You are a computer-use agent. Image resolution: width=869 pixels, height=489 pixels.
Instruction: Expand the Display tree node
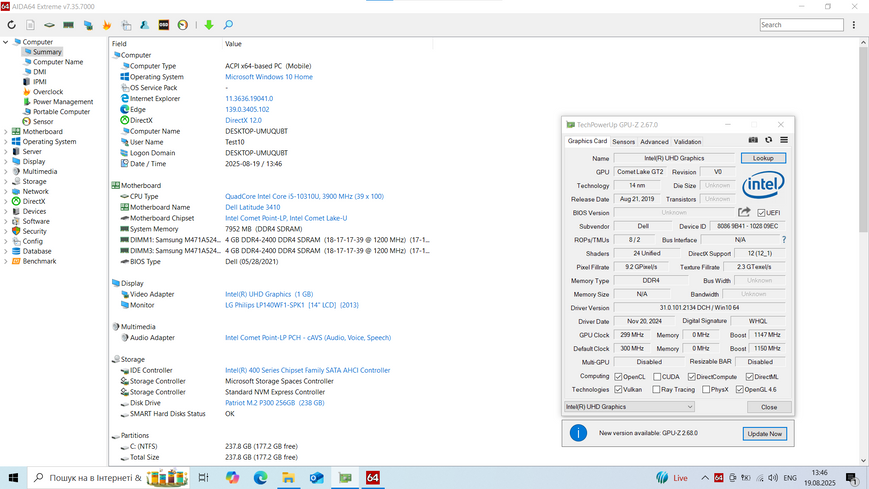(6, 161)
